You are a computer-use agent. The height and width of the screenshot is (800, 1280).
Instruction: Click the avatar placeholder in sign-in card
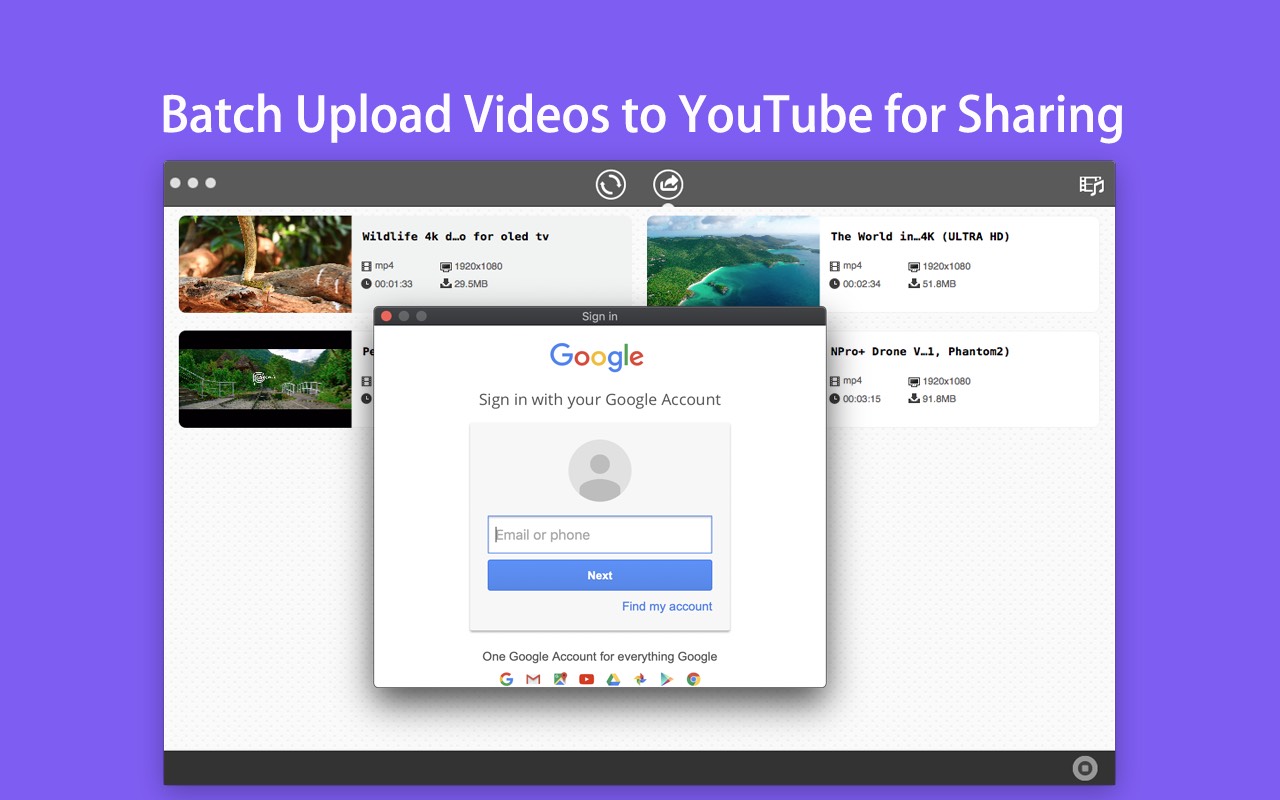pos(600,471)
